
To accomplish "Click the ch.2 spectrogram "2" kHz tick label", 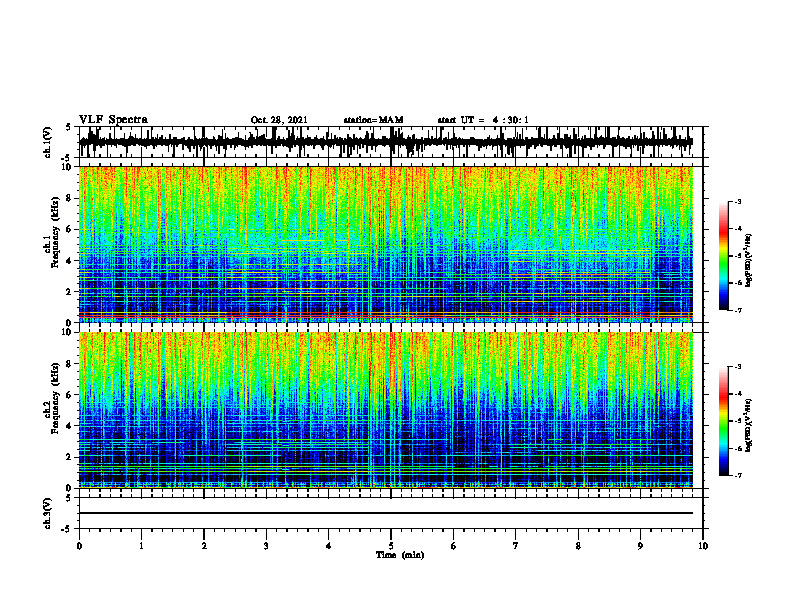I will pyautogui.click(x=71, y=456).
